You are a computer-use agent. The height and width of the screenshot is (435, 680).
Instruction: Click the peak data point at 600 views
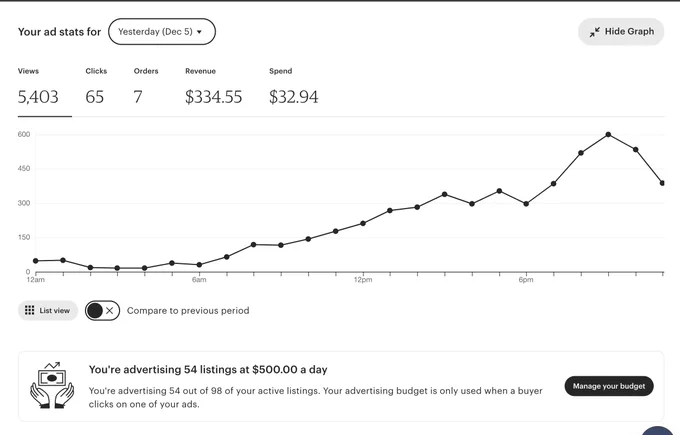pyautogui.click(x=608, y=134)
